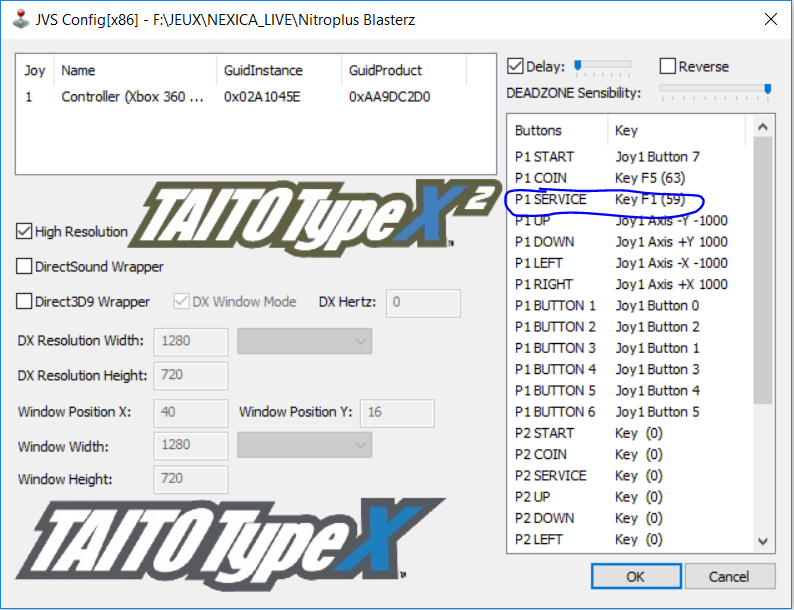Viewport: 794px width, 610px height.
Task: Click the Window Position X field
Action: [x=190, y=412]
